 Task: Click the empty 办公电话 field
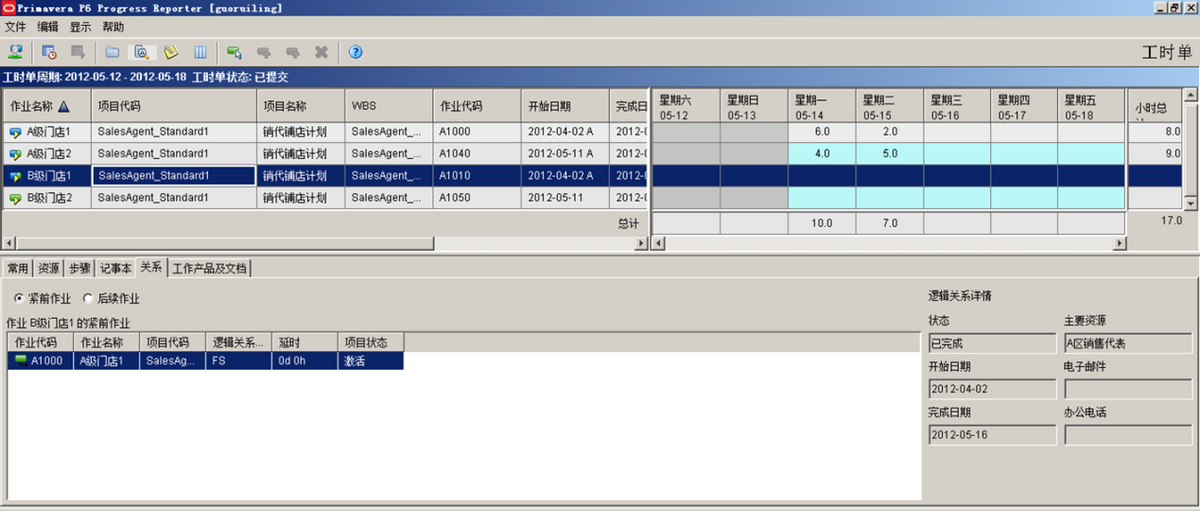[x=1128, y=435]
